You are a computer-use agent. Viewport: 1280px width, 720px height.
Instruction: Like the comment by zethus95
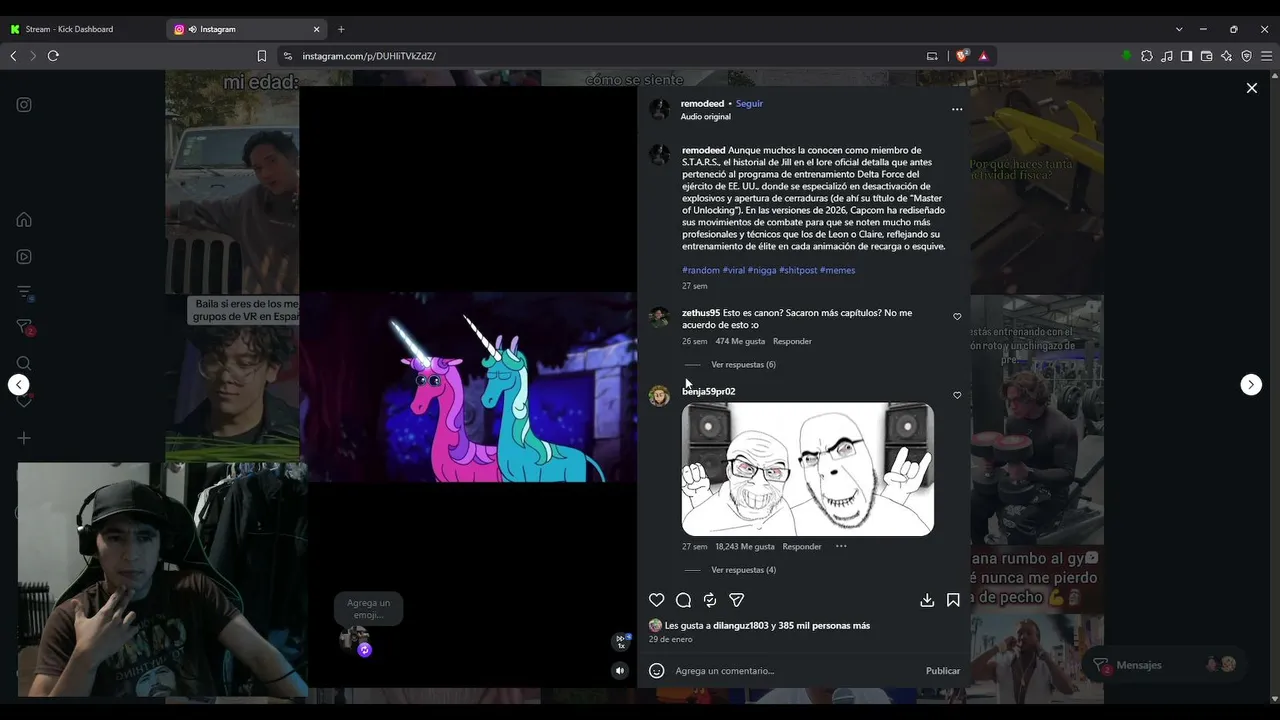click(957, 317)
